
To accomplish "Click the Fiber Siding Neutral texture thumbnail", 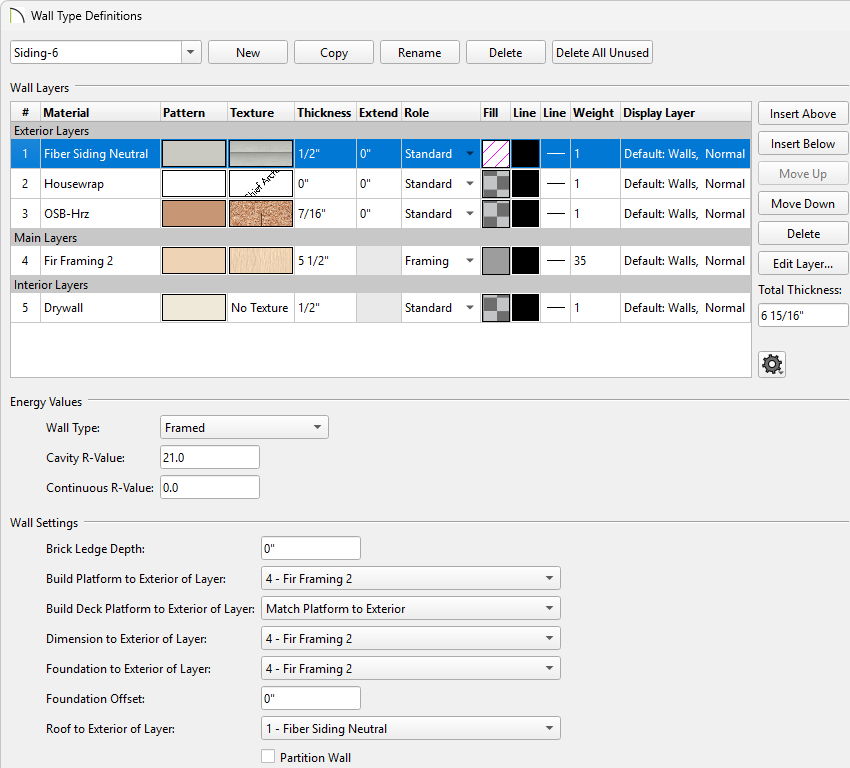I will pyautogui.click(x=261, y=154).
